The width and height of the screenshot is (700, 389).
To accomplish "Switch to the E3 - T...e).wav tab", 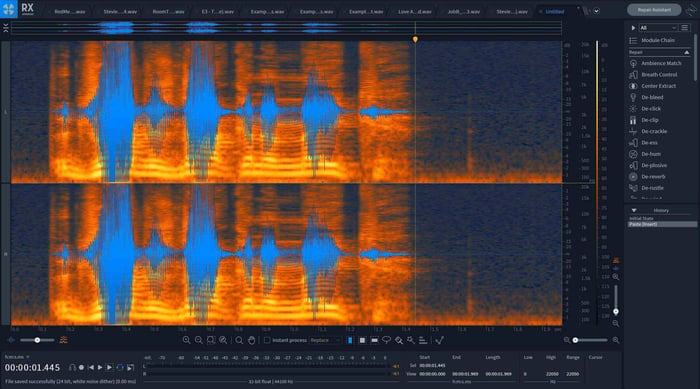I will pos(217,12).
